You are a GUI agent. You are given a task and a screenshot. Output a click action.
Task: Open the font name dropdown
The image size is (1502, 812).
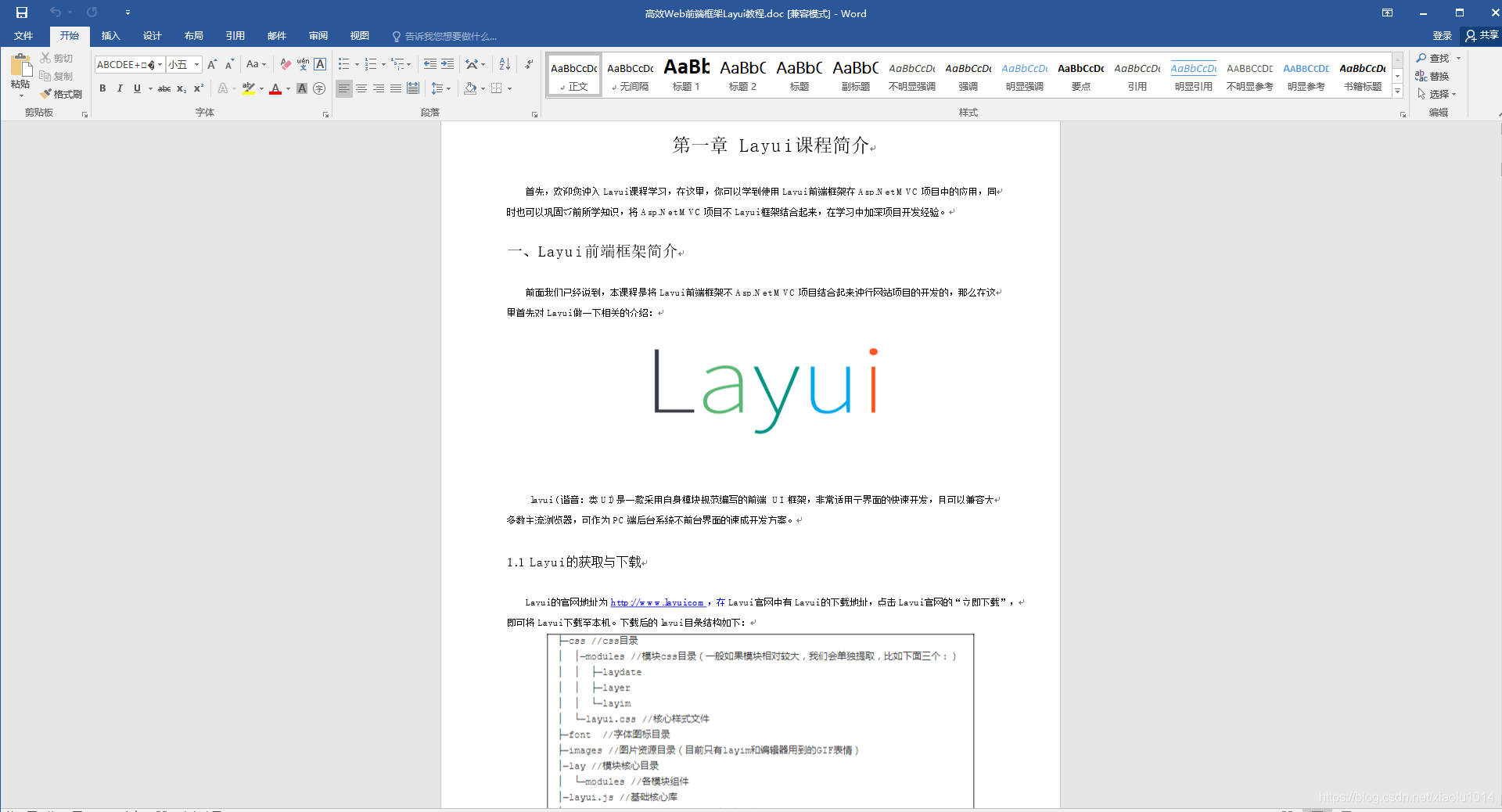click(160, 65)
